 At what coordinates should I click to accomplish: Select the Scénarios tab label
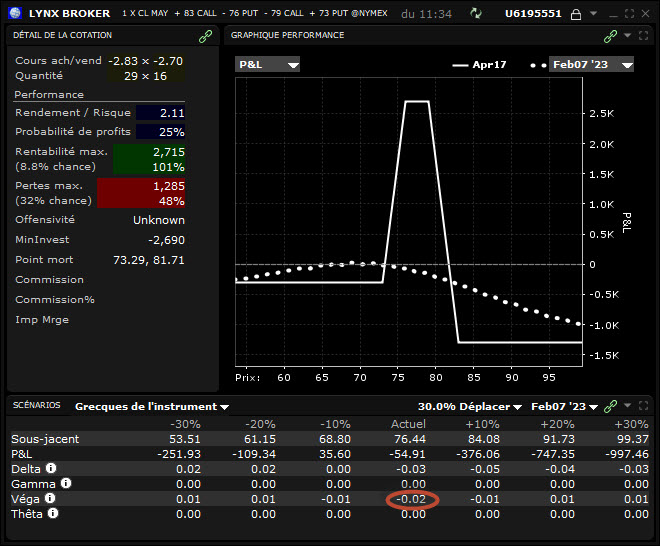[x=37, y=405]
